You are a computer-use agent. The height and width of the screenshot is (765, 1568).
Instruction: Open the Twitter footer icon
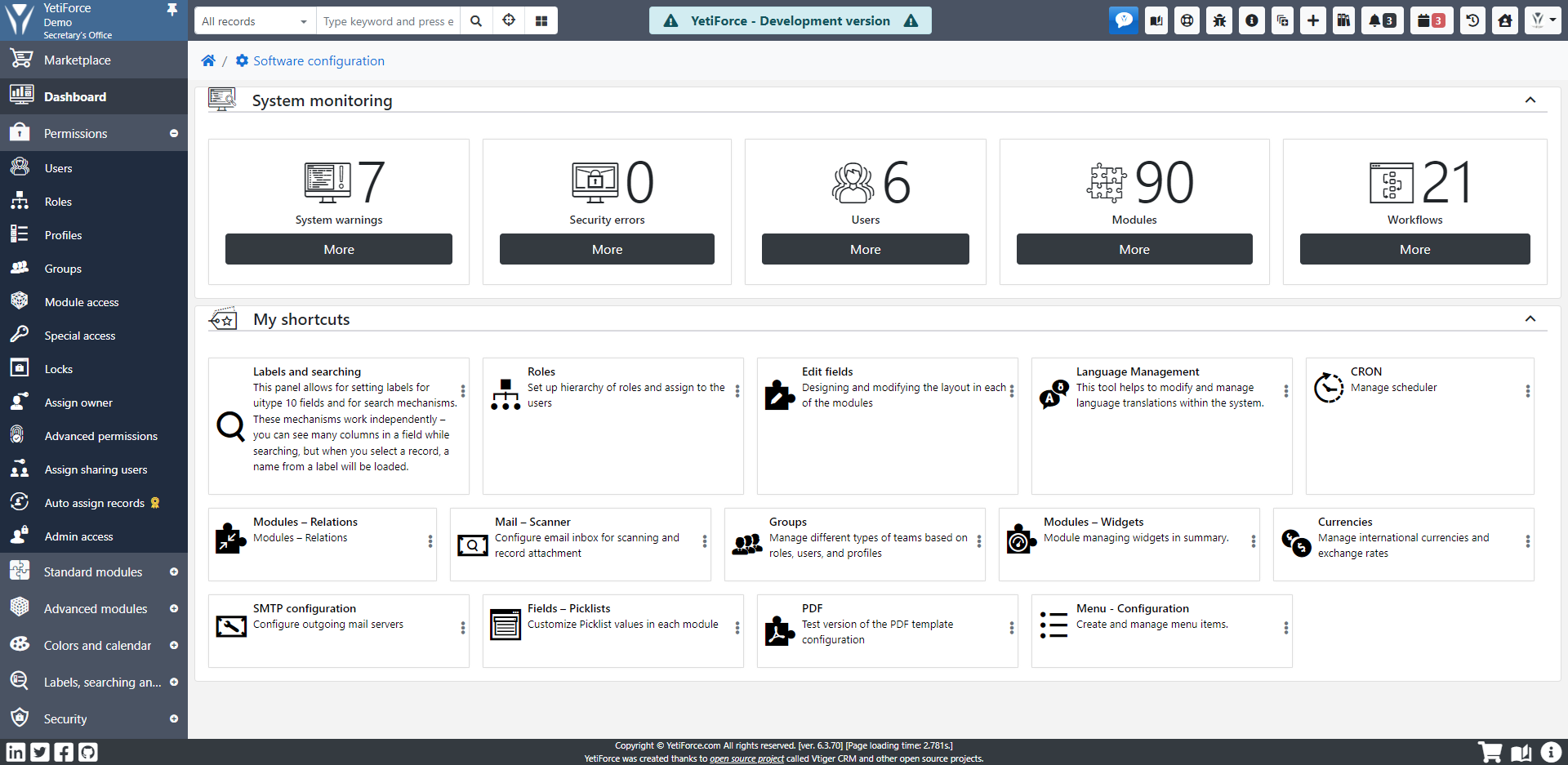[x=40, y=752]
